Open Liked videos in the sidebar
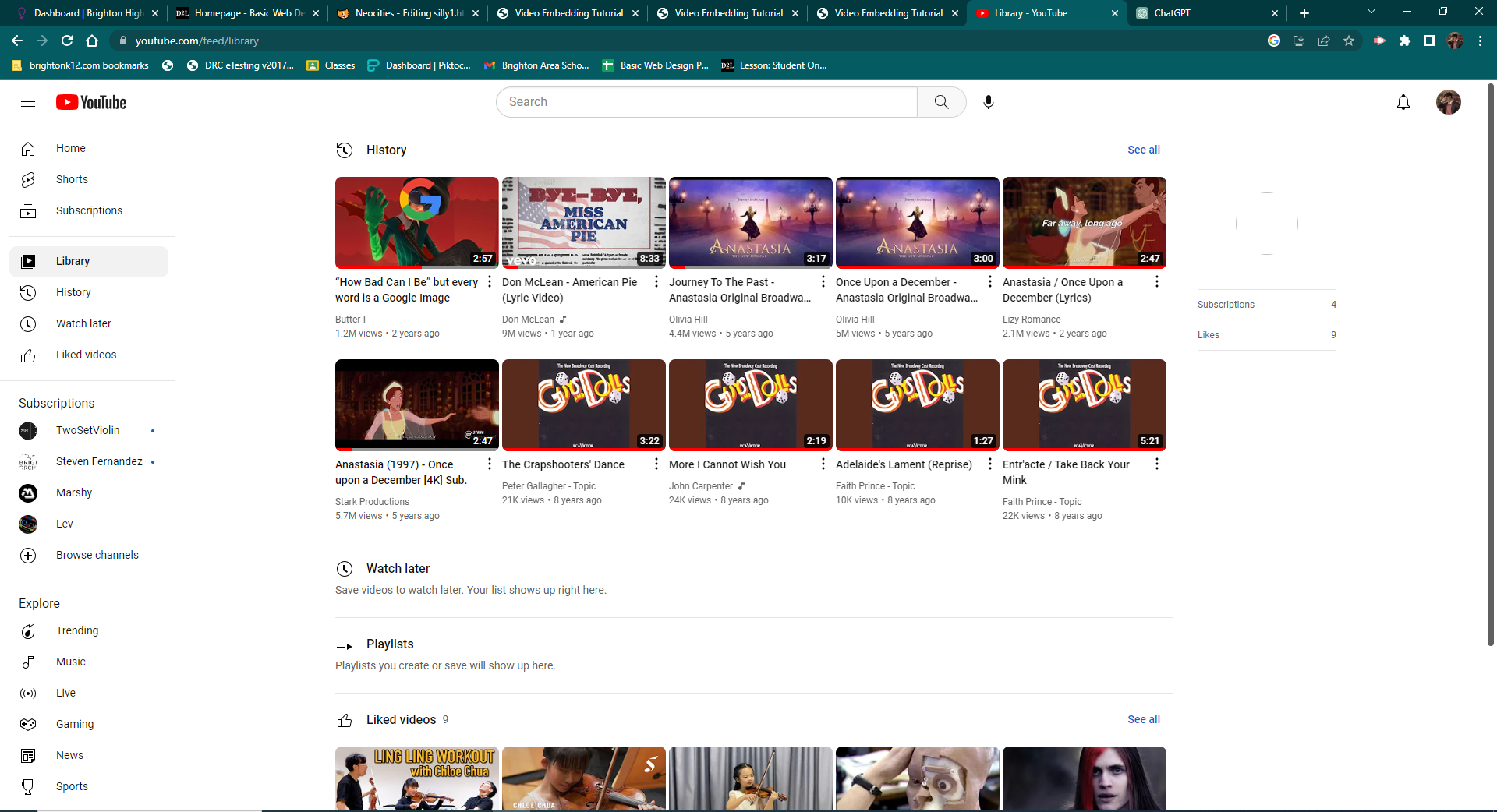Image resolution: width=1497 pixels, height=812 pixels. (89, 355)
